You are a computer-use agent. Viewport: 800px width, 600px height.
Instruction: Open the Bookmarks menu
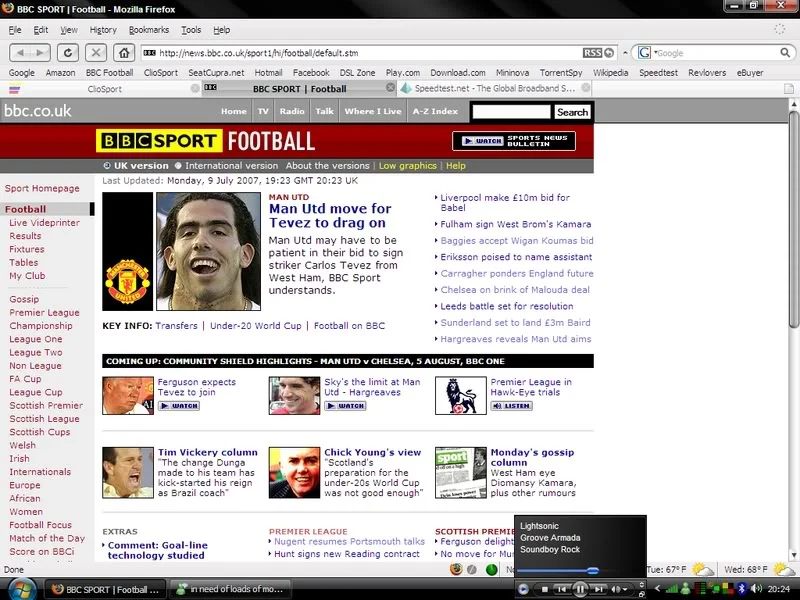click(x=148, y=30)
